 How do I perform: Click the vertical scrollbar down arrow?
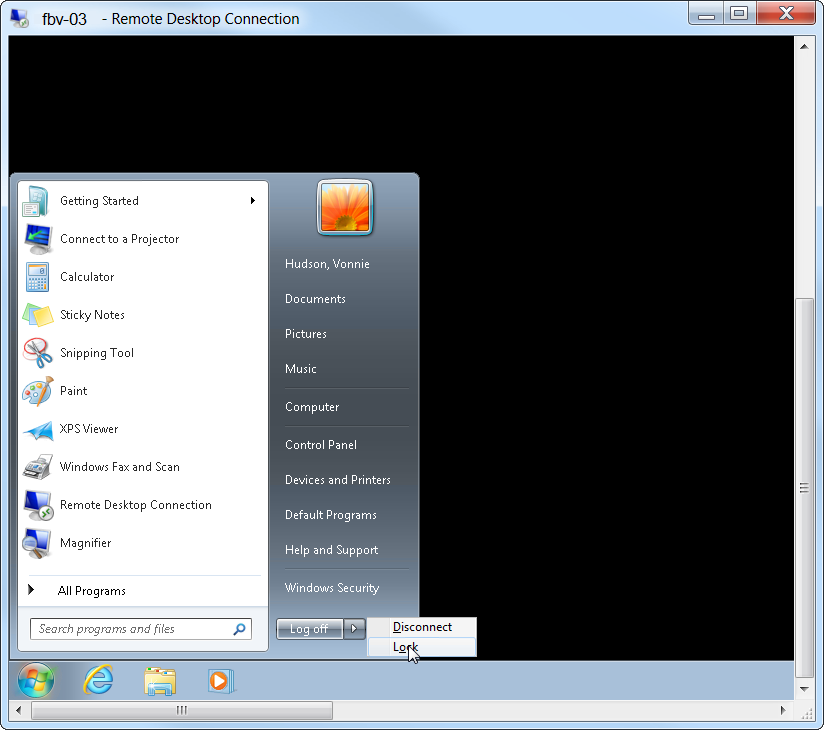tap(804, 688)
